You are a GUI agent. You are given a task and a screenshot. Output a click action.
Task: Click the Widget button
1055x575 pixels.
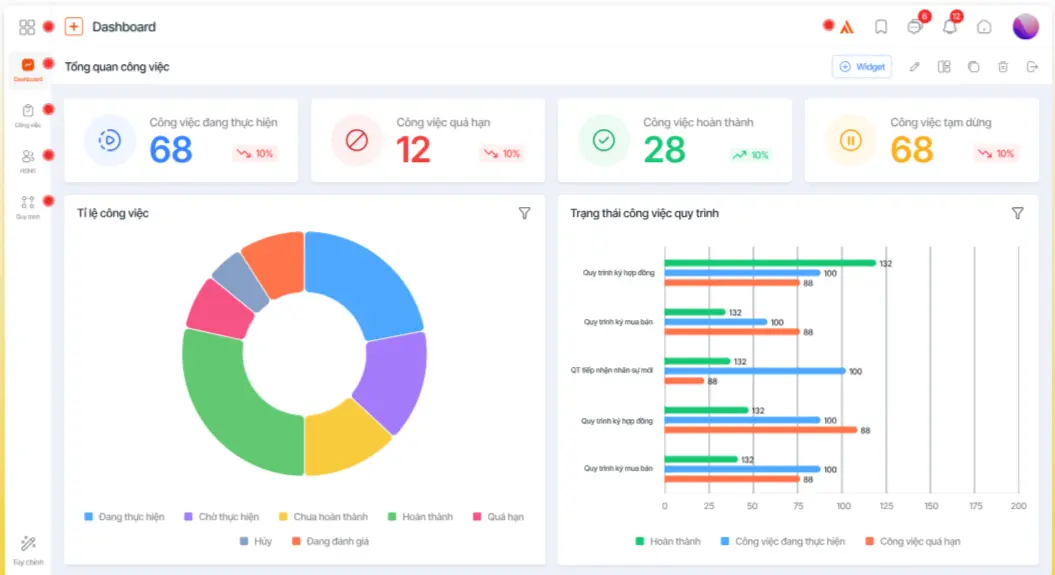click(x=862, y=67)
